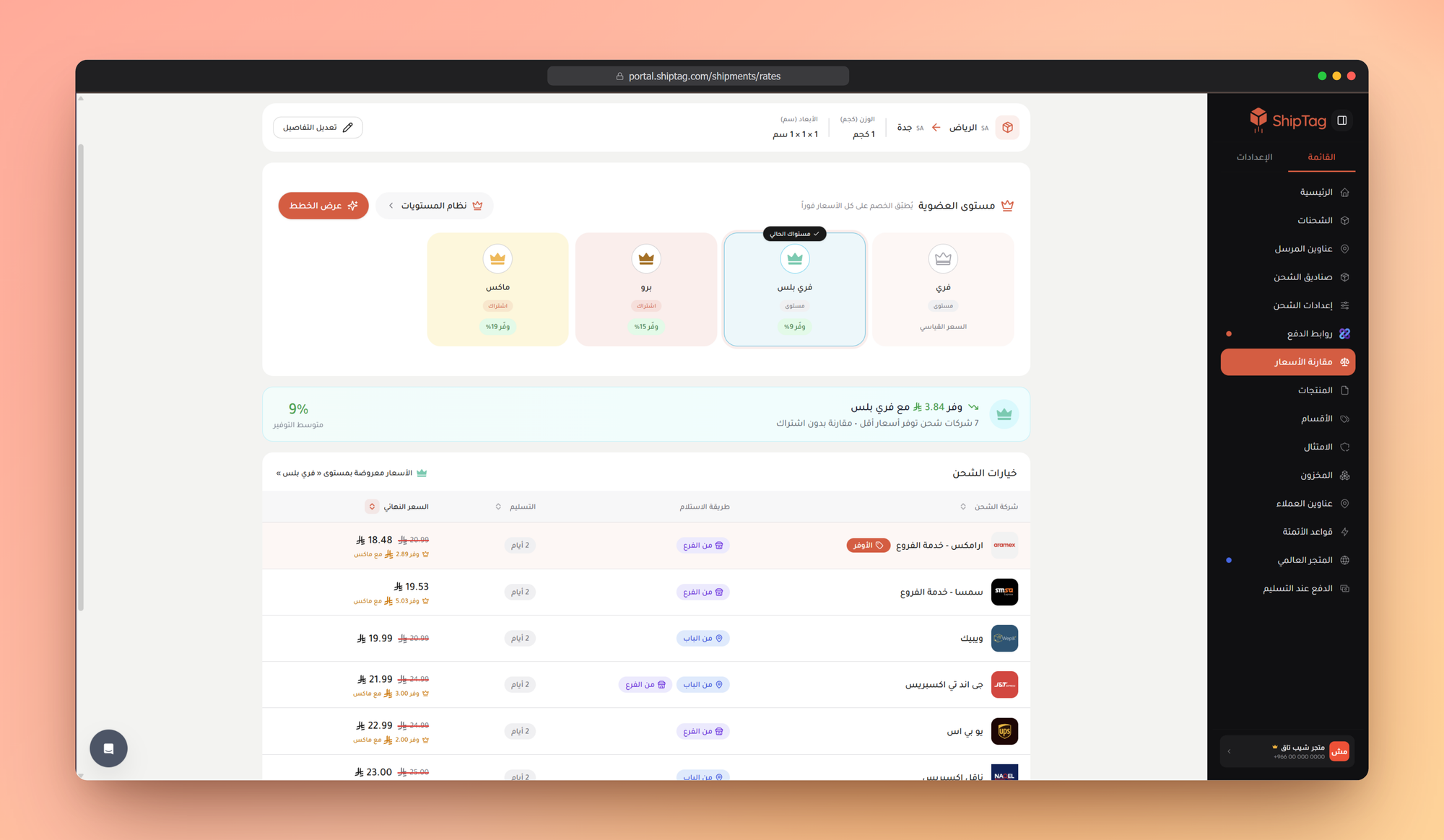Screen dimensions: 1444x840
Task: Click the عناوين العملاء pin icon
Action: (x=1344, y=504)
